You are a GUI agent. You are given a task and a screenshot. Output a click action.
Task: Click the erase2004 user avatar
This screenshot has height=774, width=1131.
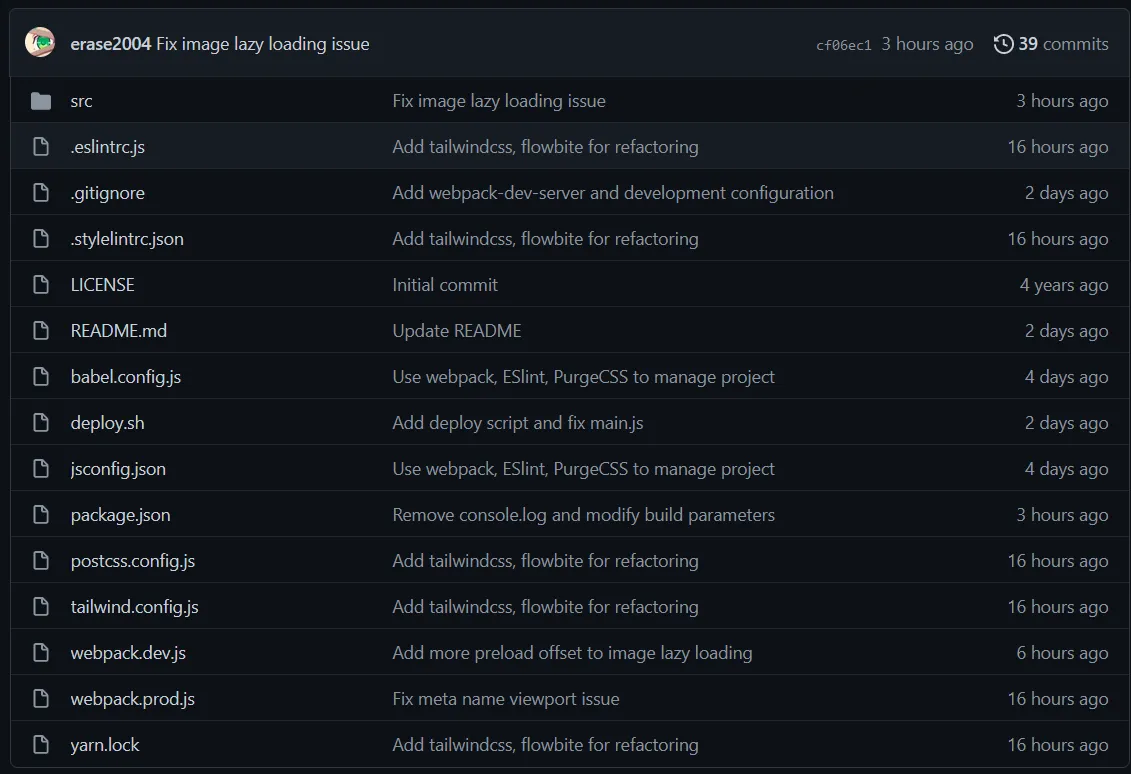pos(40,43)
